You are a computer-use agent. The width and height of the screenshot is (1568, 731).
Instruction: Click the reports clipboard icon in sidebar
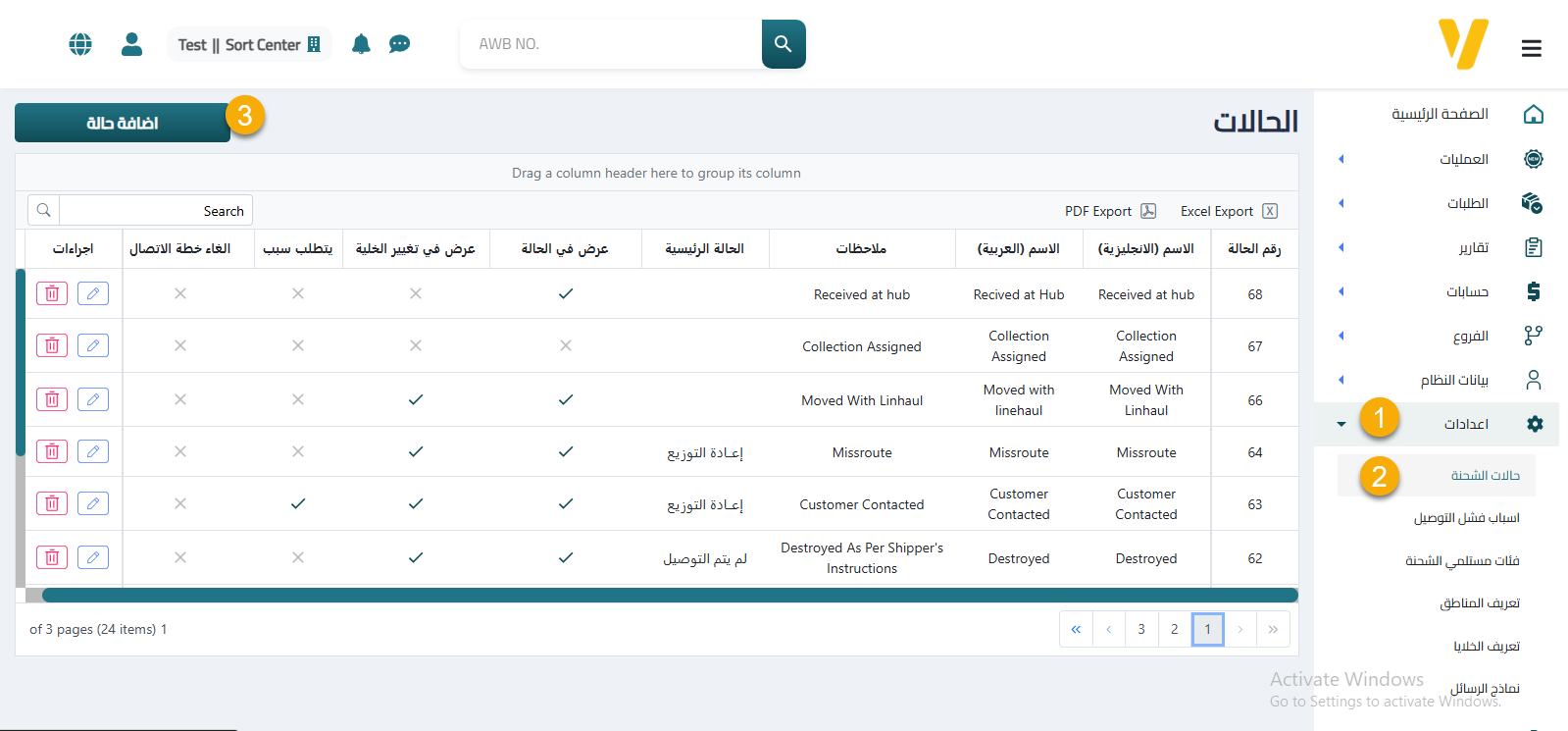(1534, 247)
